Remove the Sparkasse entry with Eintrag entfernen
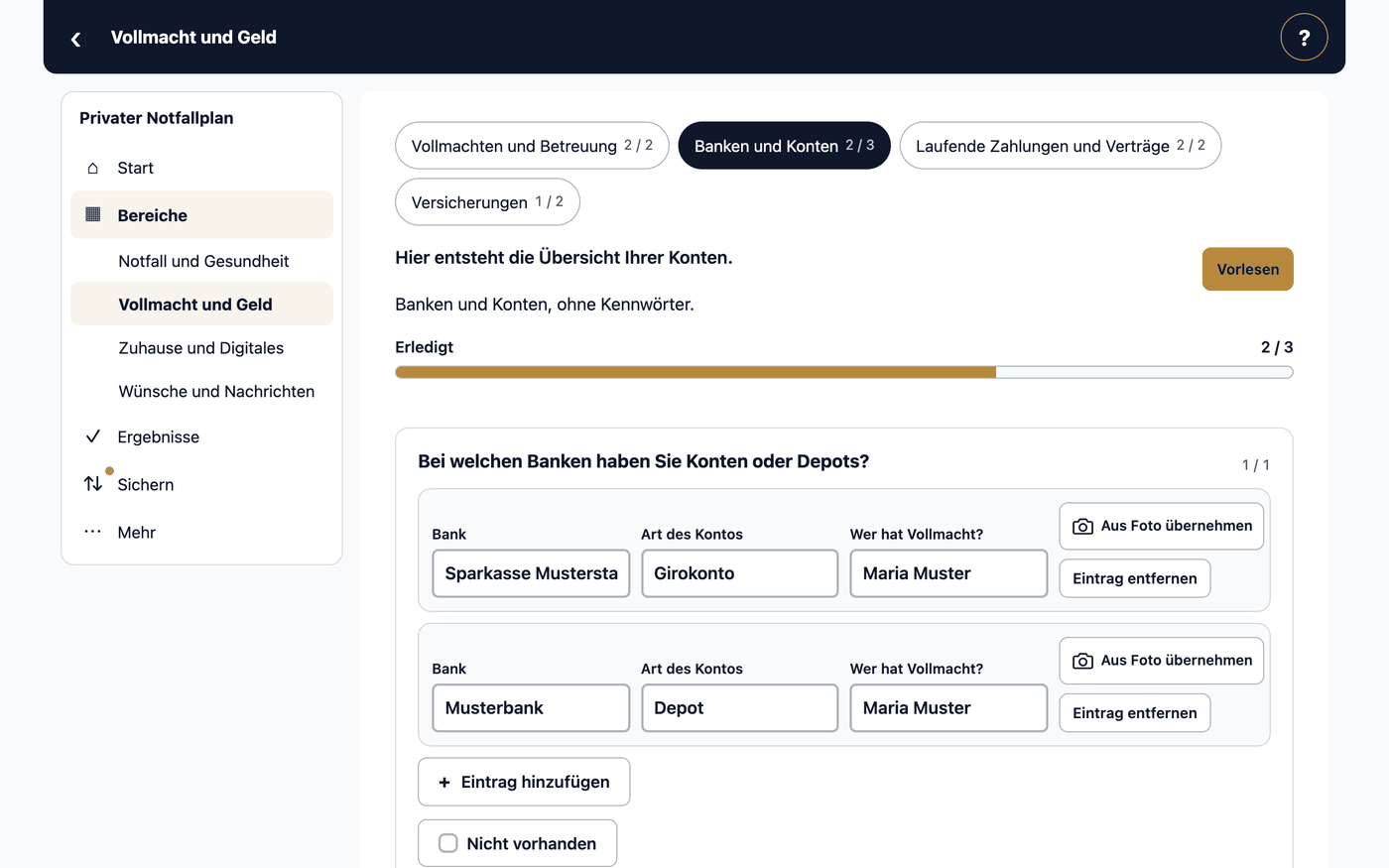 [x=1135, y=578]
